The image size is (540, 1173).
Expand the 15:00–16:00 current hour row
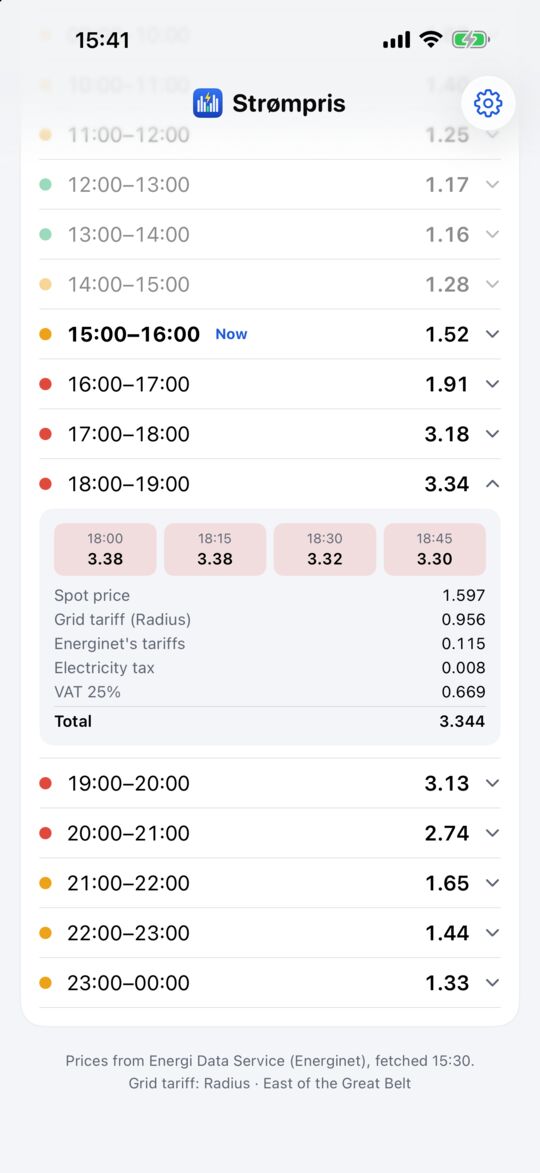tap(270, 334)
